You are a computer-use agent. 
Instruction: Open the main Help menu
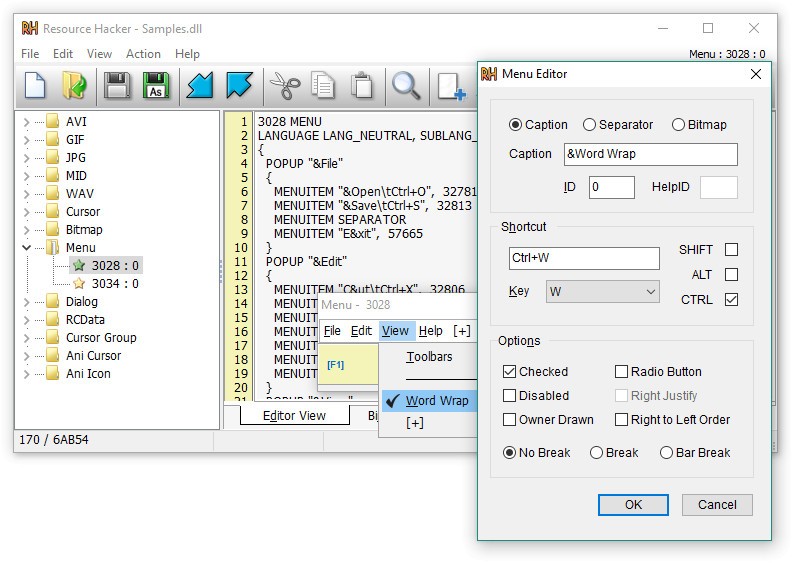(x=187, y=54)
